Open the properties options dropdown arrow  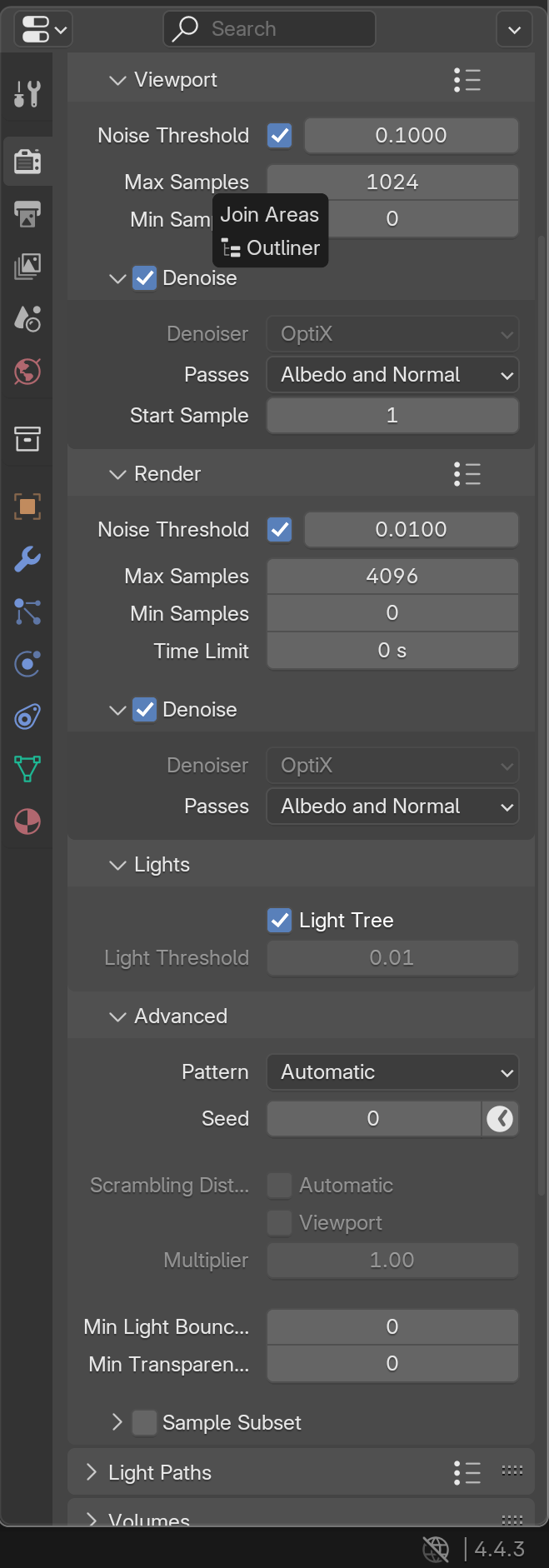(x=514, y=30)
